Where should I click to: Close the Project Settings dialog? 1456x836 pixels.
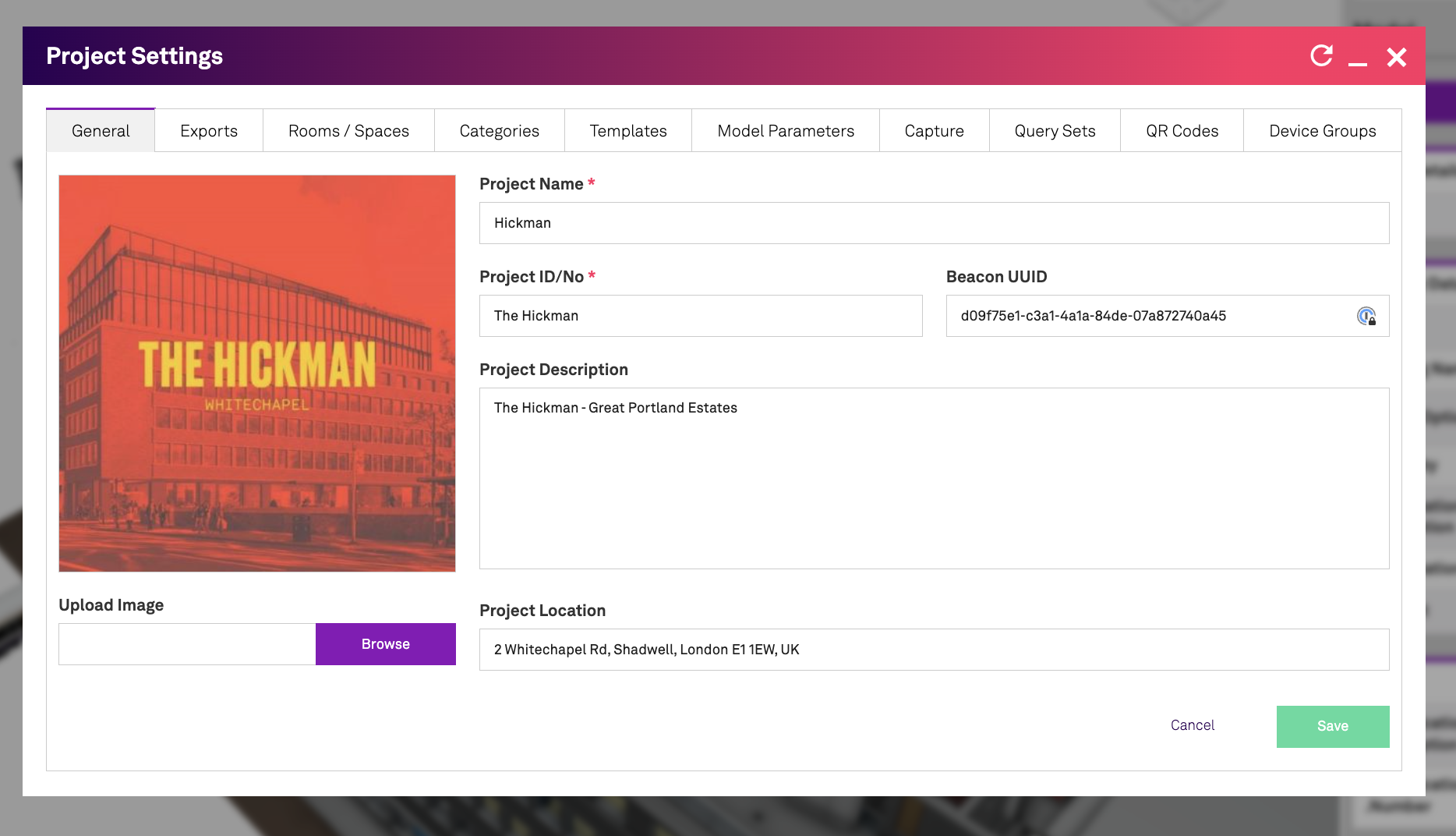tap(1396, 57)
